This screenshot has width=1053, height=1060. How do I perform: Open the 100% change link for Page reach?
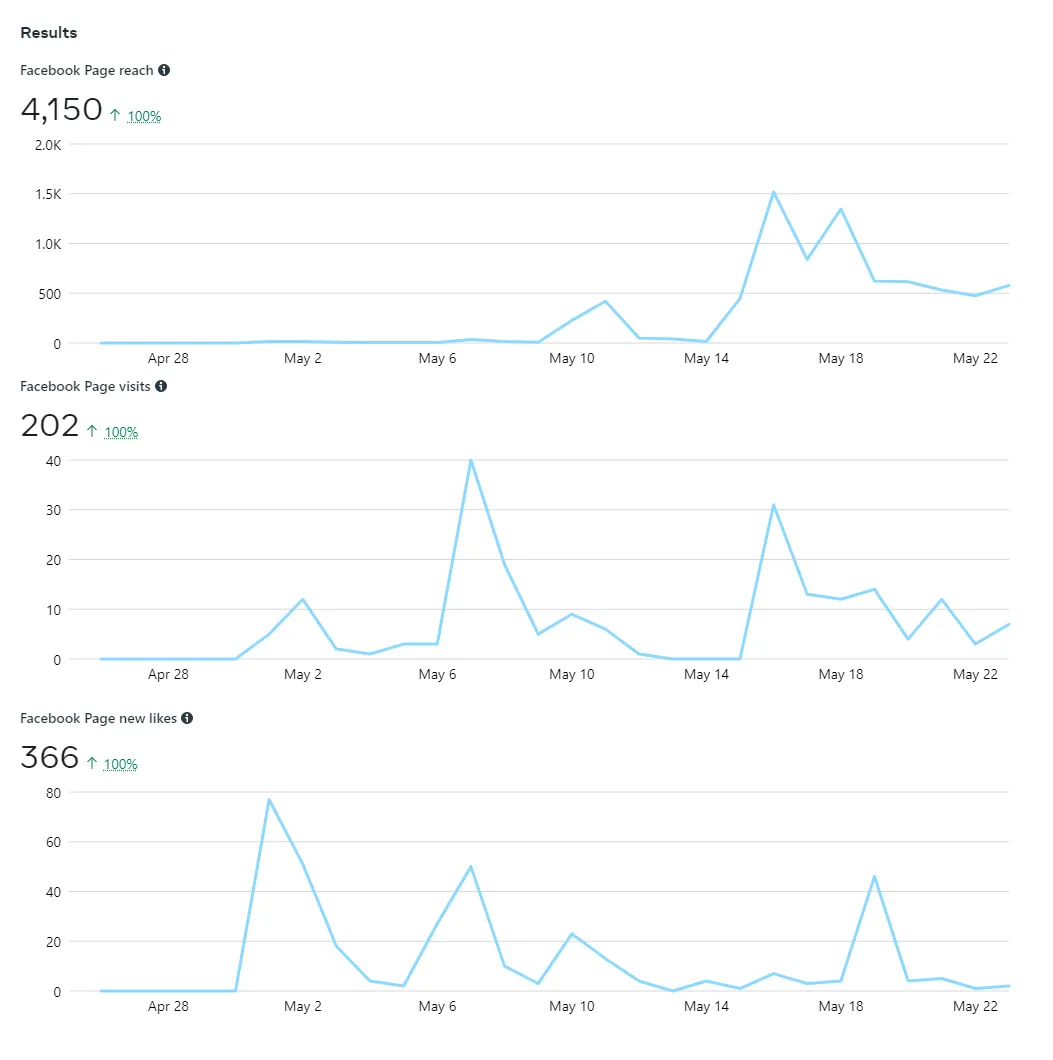(144, 116)
